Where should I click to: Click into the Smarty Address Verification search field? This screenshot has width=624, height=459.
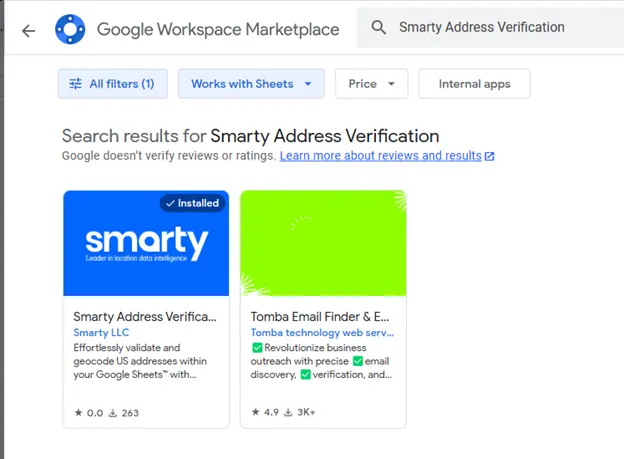pos(490,28)
